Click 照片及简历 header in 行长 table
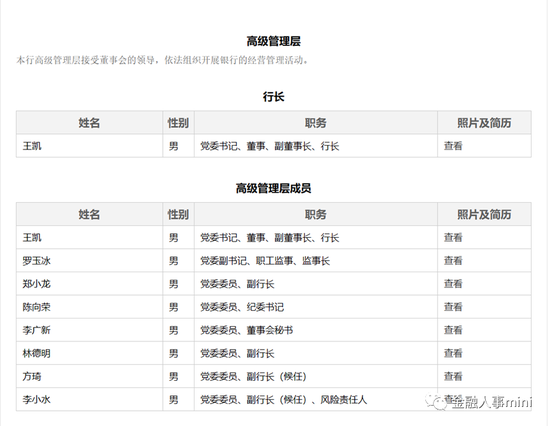 click(484, 123)
